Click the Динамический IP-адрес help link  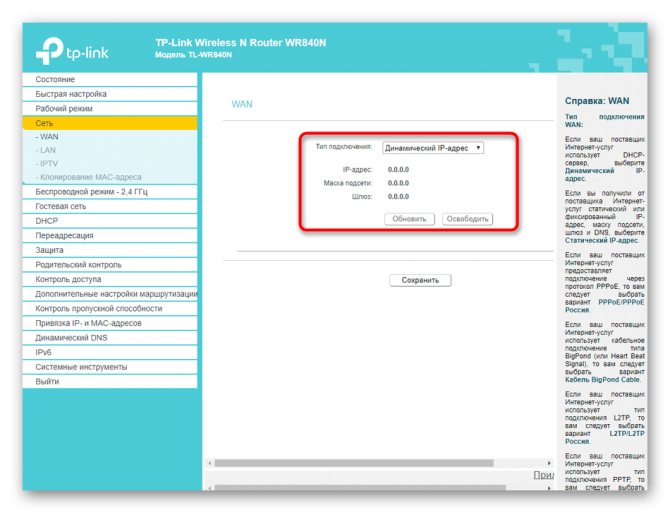tap(604, 174)
